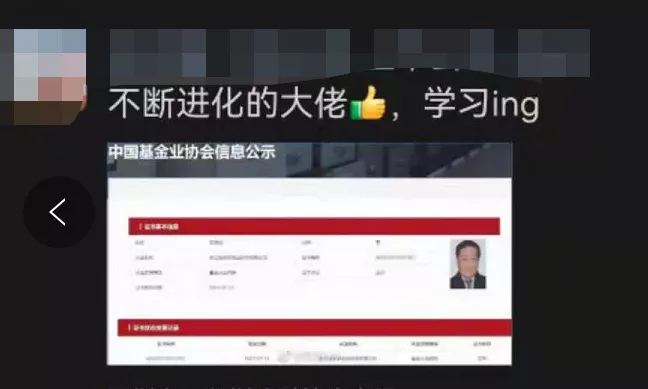The width and height of the screenshot is (648, 389).
Task: Click the company name in second info row
Action: [238, 258]
